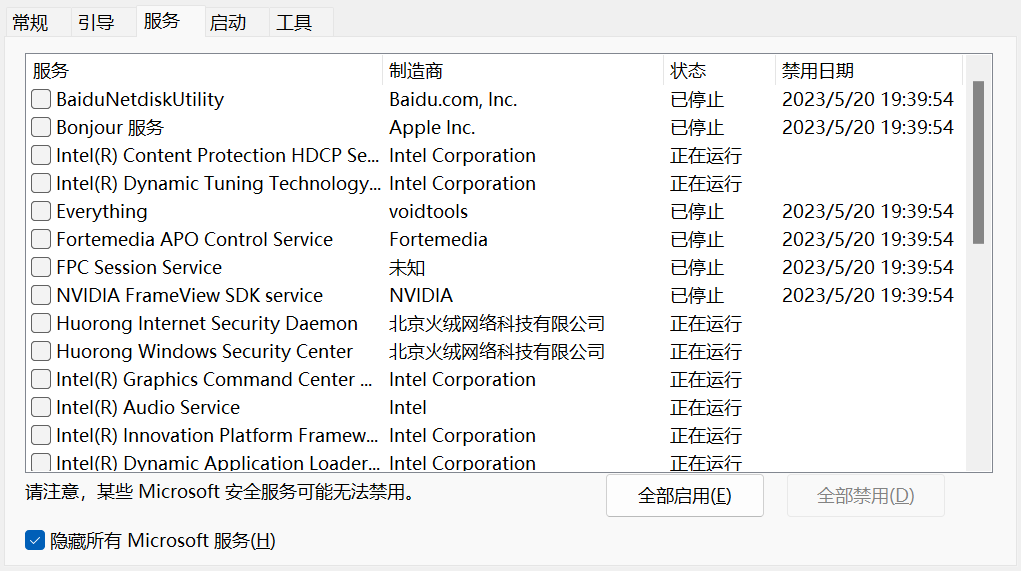
Task: Tick the Everything service checkbox
Action: coord(41,211)
